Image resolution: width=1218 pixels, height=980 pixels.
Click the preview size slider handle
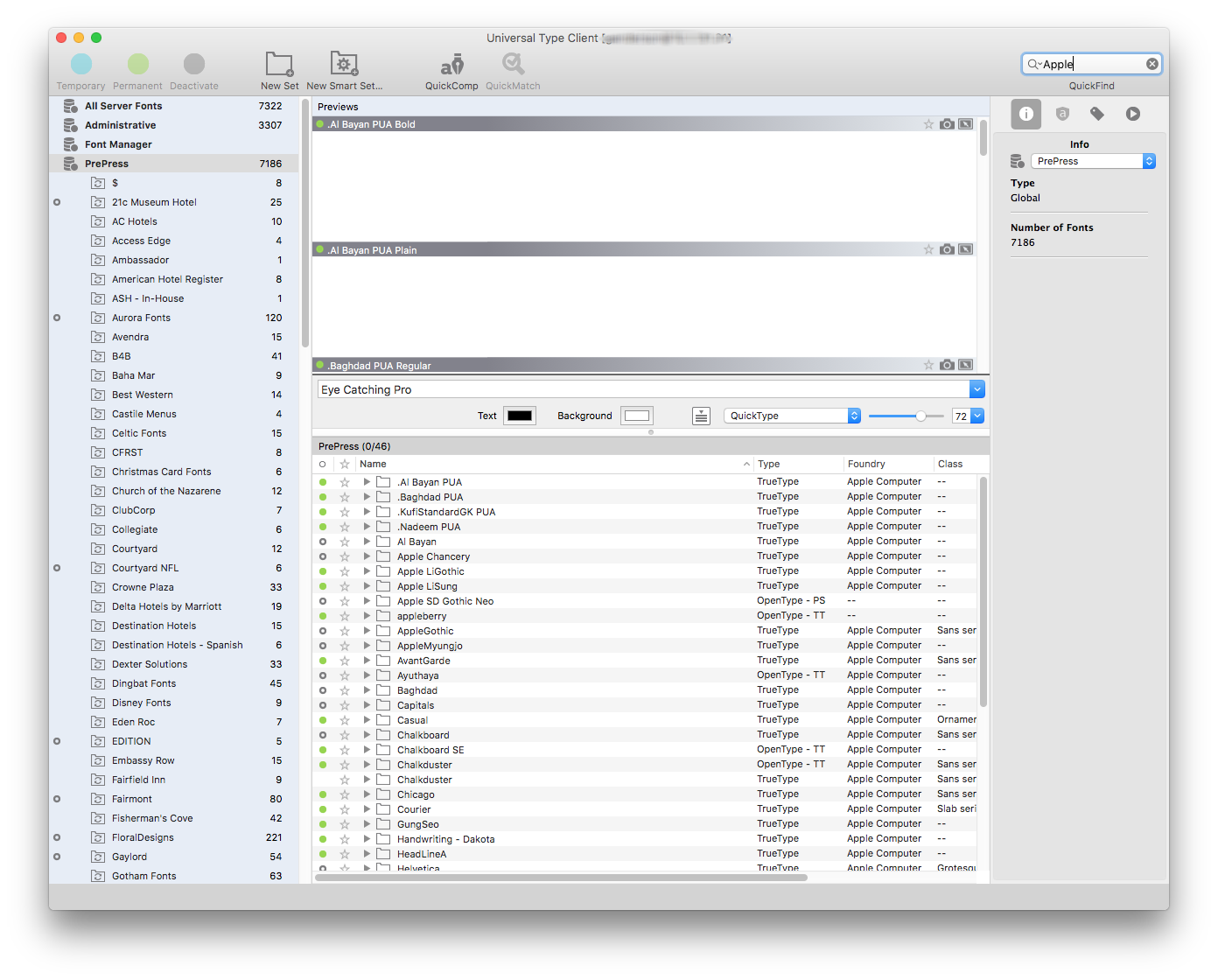(920, 416)
